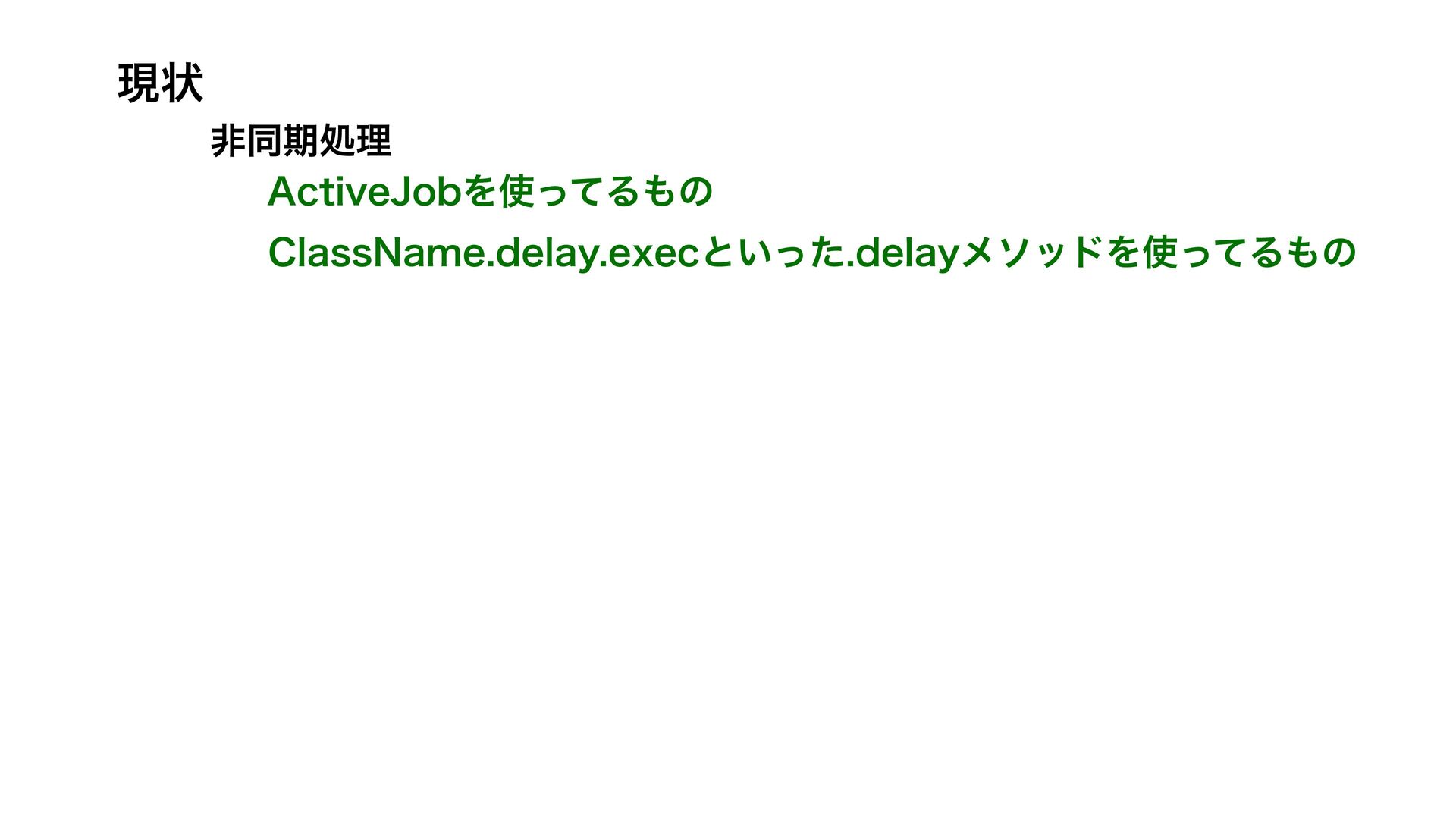Click the 現 character in the title
1456x819 pixels.
tap(140, 83)
